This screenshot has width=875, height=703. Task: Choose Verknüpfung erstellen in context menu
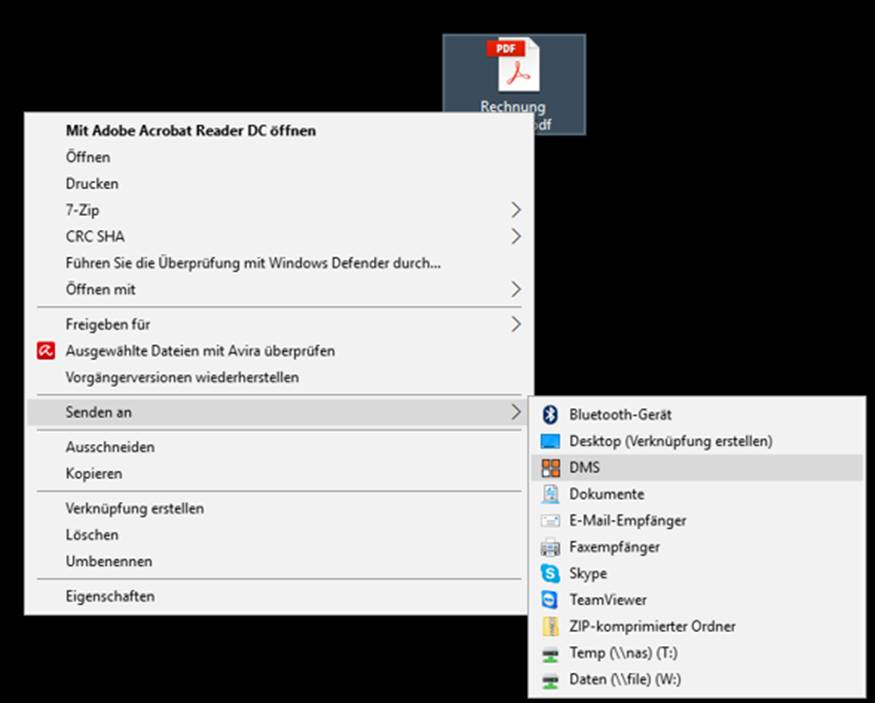tap(279, 508)
